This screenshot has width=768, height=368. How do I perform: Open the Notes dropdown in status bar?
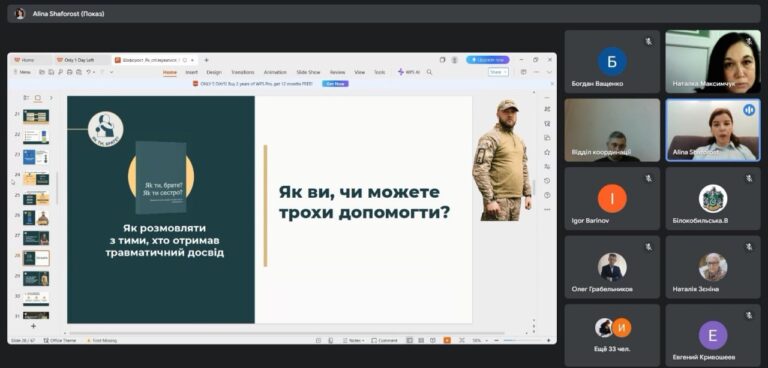(354, 340)
